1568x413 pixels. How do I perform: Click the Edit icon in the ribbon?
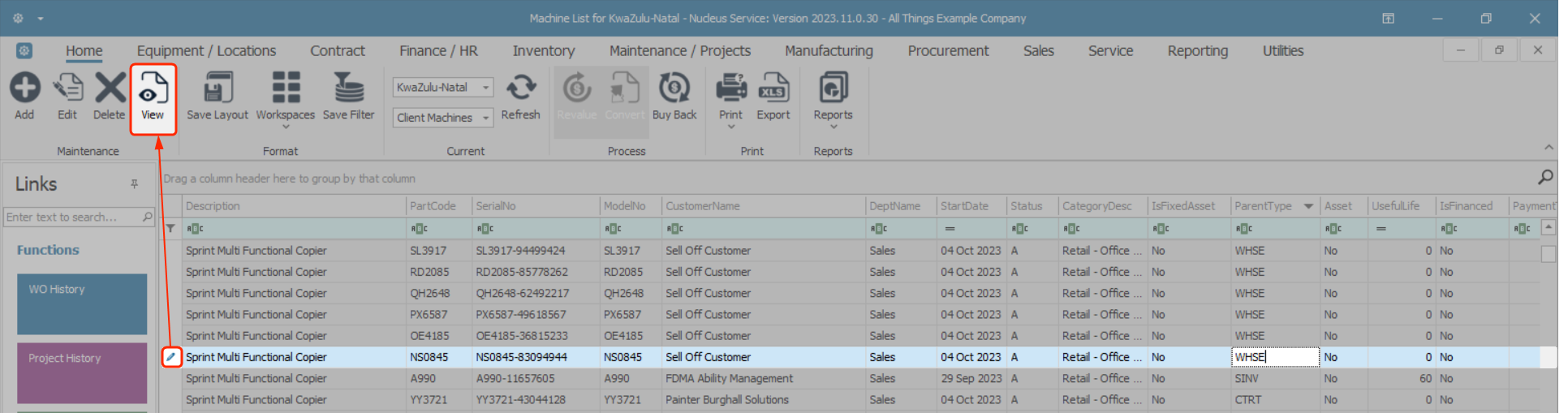(x=67, y=88)
